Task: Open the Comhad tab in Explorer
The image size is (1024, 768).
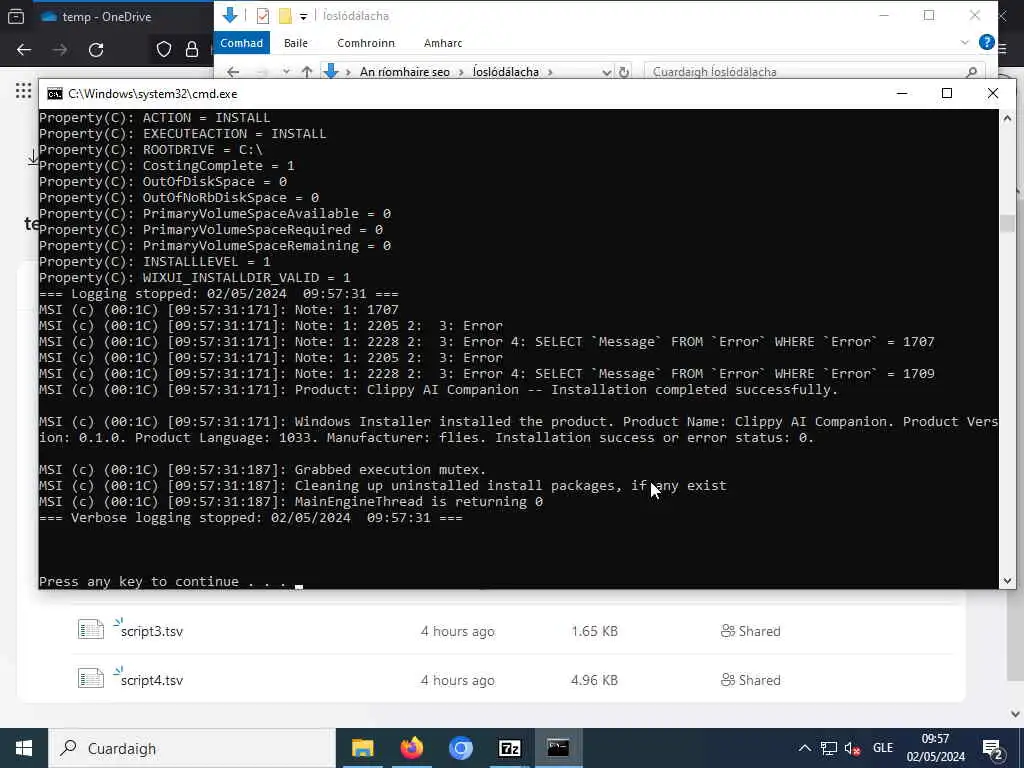Action: 241,43
